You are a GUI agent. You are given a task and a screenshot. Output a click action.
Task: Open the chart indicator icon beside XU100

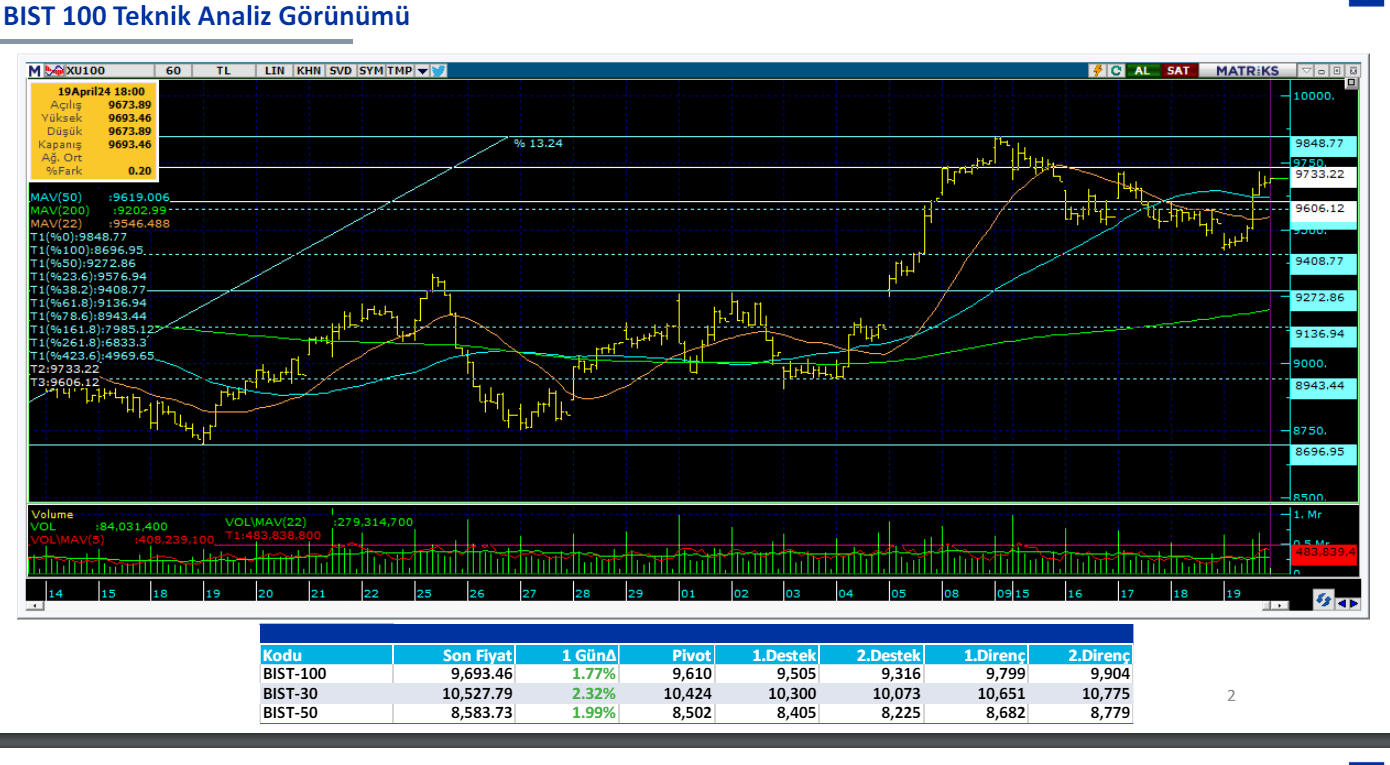pyautogui.click(x=53, y=71)
